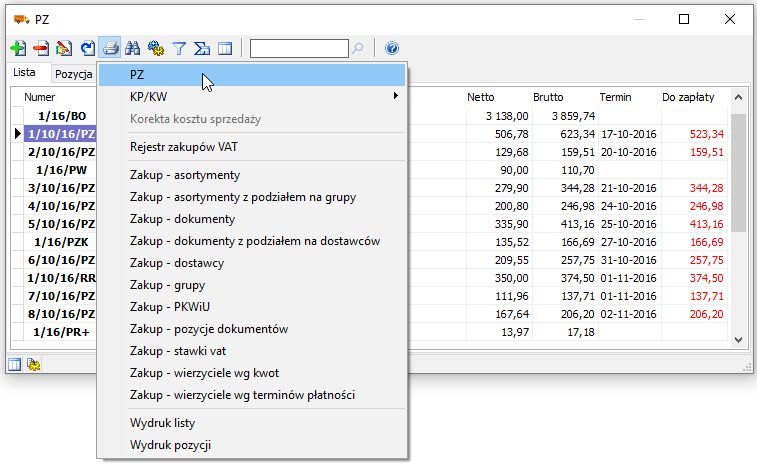Click the yellow gears icon in status bar
757x465 pixels.
click(x=34, y=365)
